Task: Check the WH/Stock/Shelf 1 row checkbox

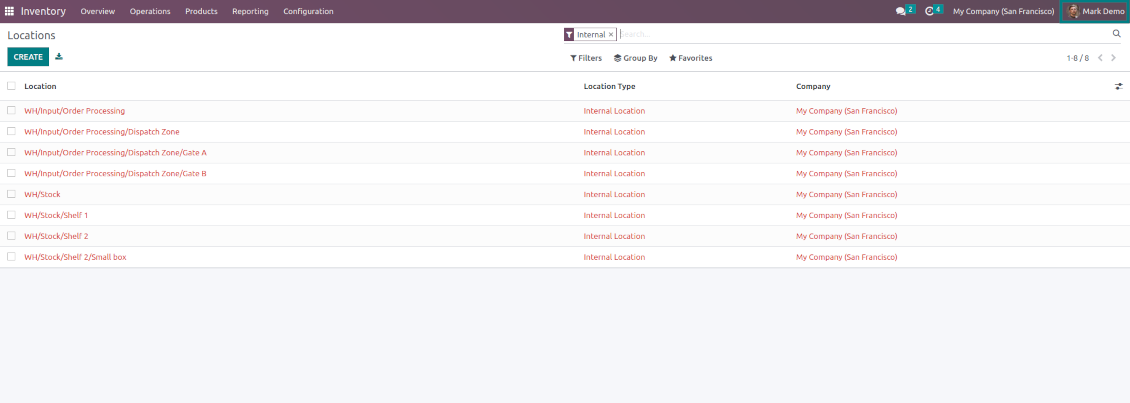Action: [x=12, y=215]
